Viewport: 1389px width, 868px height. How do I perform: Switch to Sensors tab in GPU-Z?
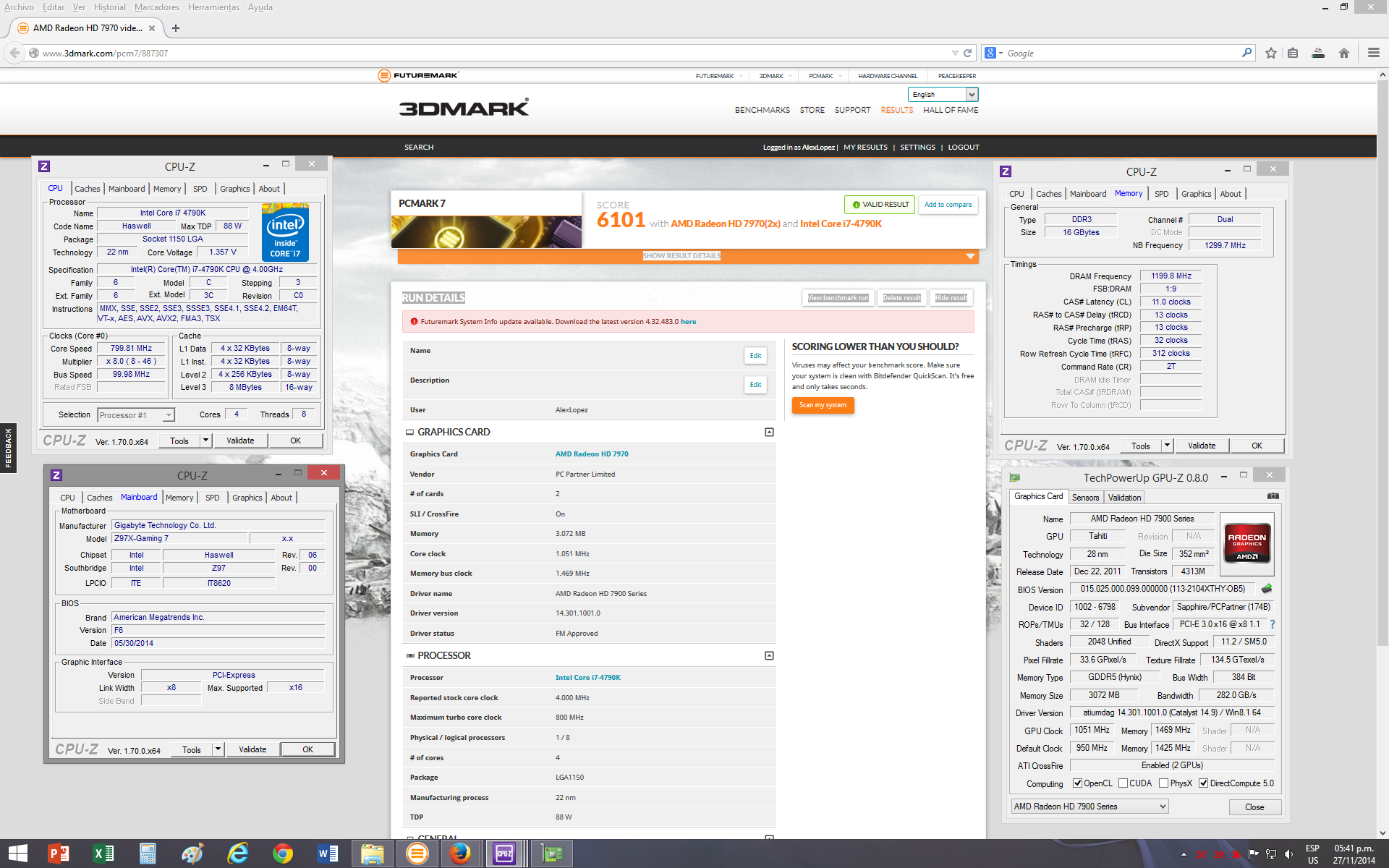coord(1085,498)
